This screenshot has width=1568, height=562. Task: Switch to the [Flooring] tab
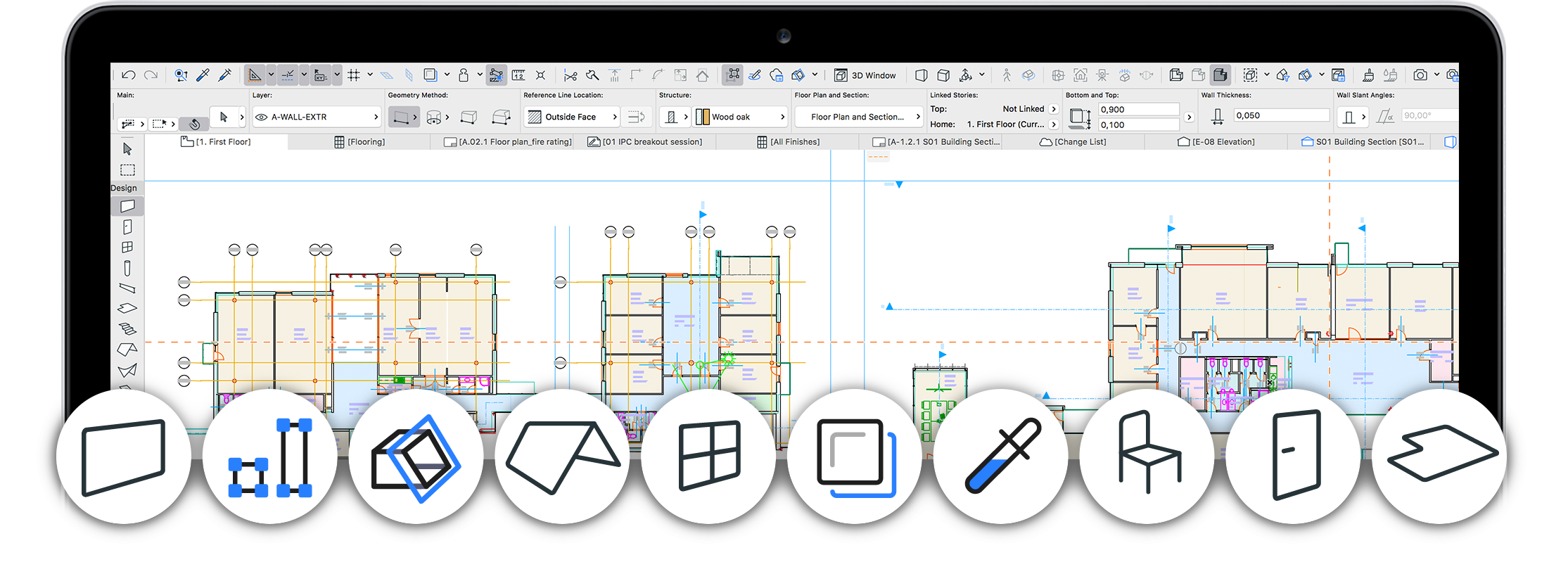[x=359, y=142]
